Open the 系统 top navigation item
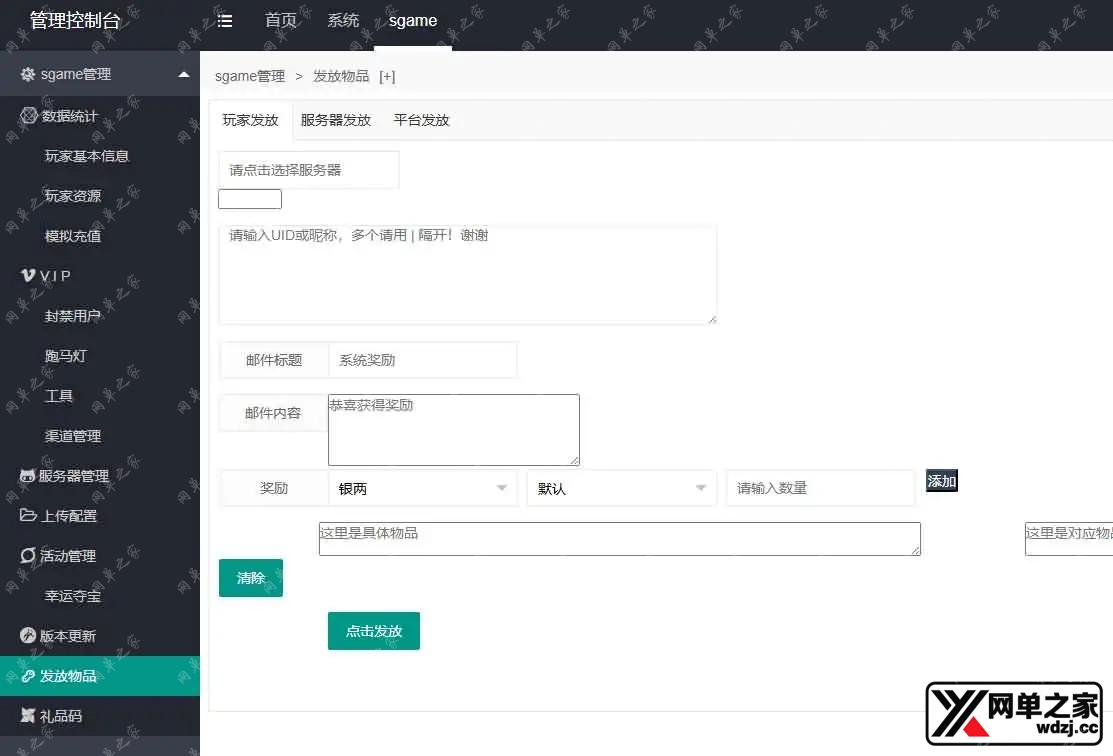 343,21
